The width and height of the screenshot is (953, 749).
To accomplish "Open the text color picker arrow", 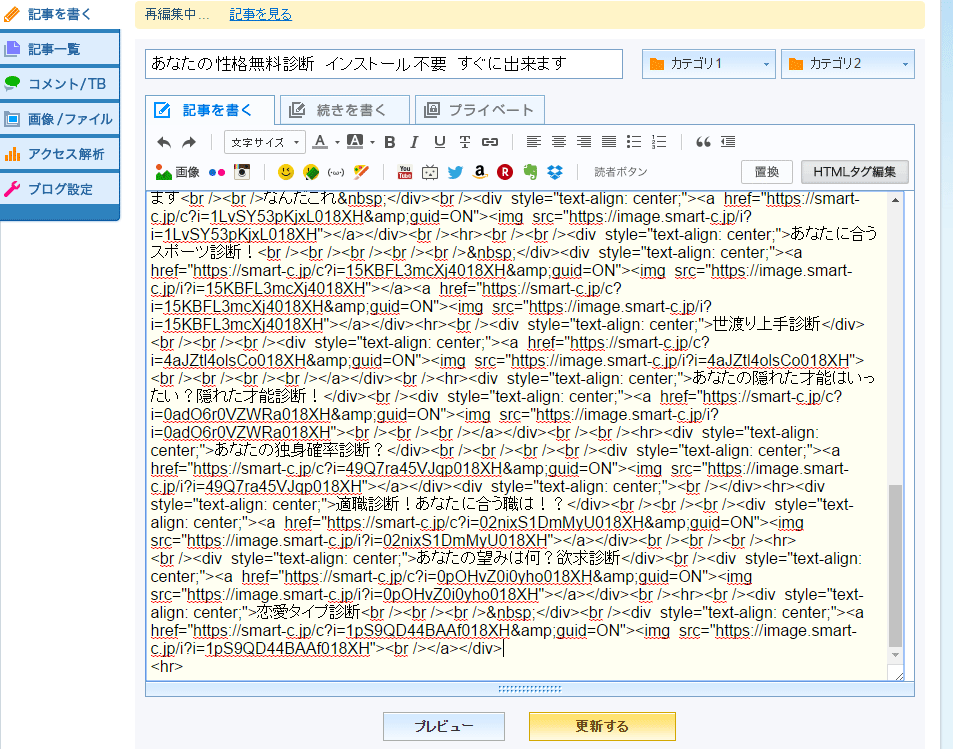I will pyautogui.click(x=337, y=142).
